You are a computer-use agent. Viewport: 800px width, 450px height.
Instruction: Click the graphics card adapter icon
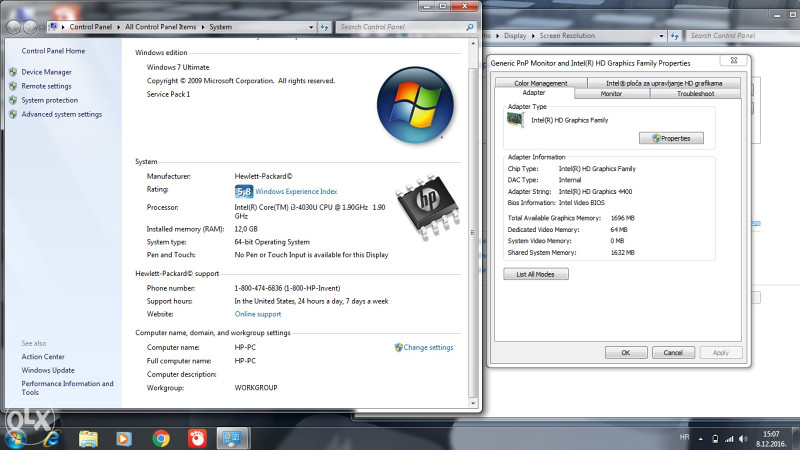point(515,120)
